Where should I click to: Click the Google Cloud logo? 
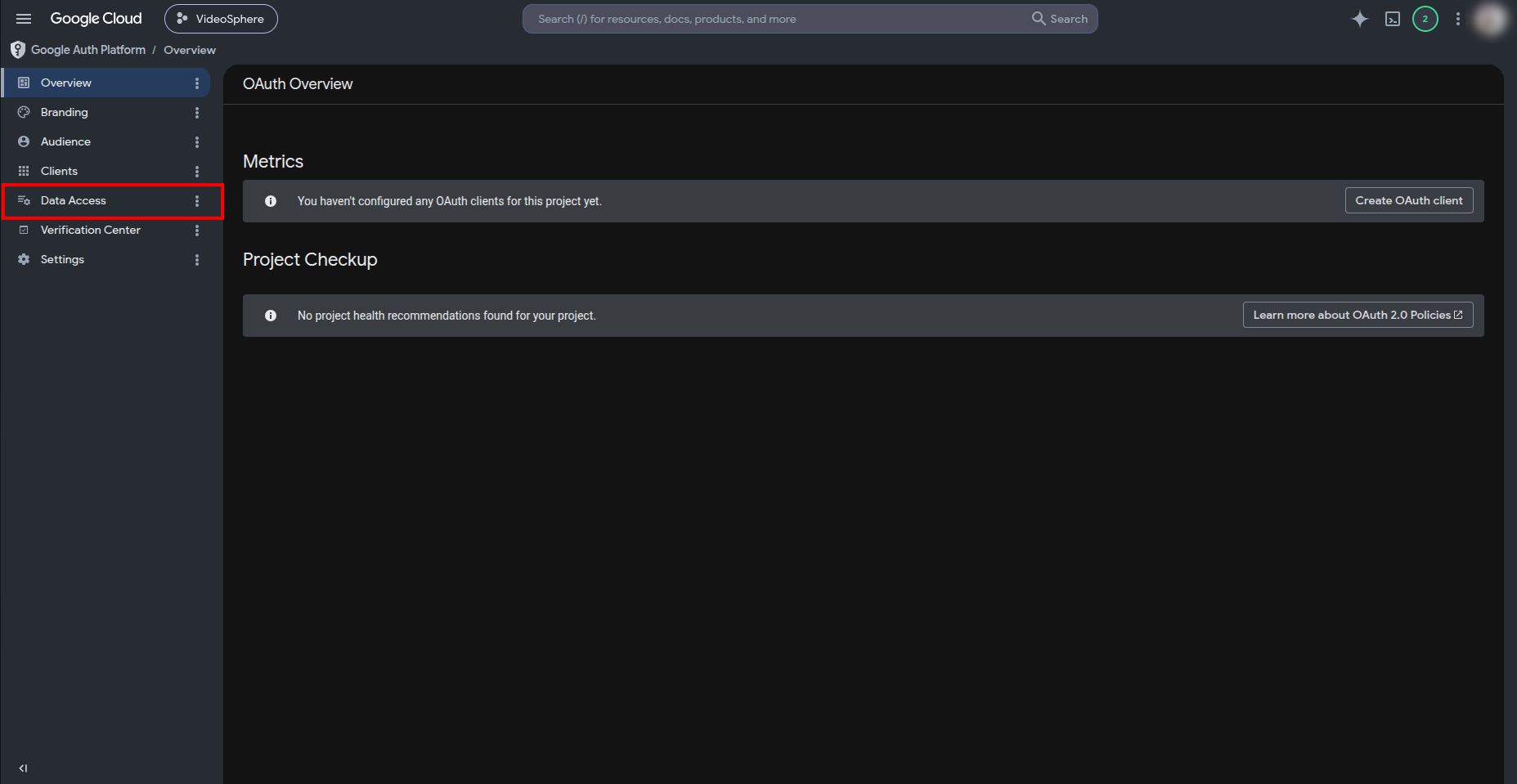click(96, 19)
